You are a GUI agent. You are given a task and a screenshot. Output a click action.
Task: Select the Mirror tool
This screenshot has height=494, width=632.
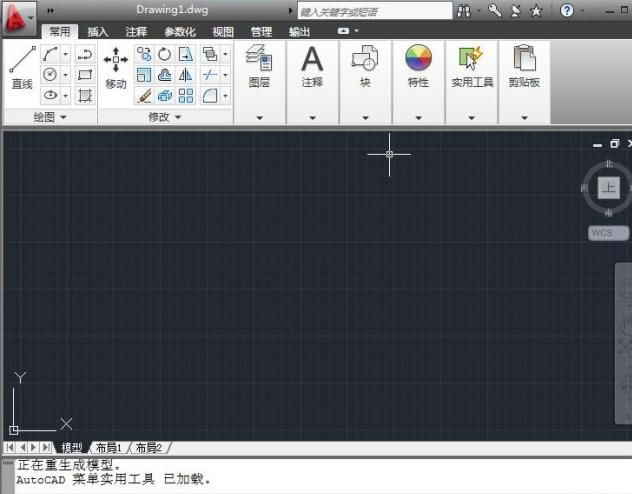[x=185, y=75]
